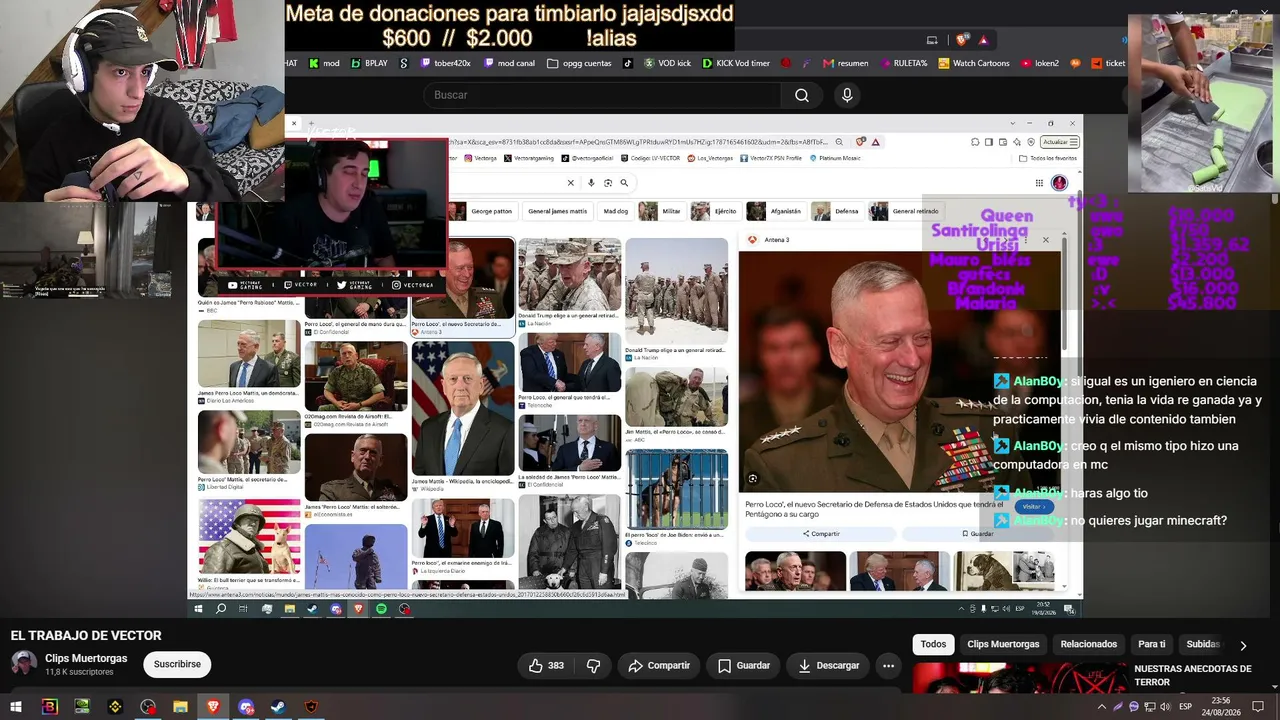Screen dimensions: 1280x720
Task: Select the 'Para ti' filter chip
Action: tap(1152, 645)
